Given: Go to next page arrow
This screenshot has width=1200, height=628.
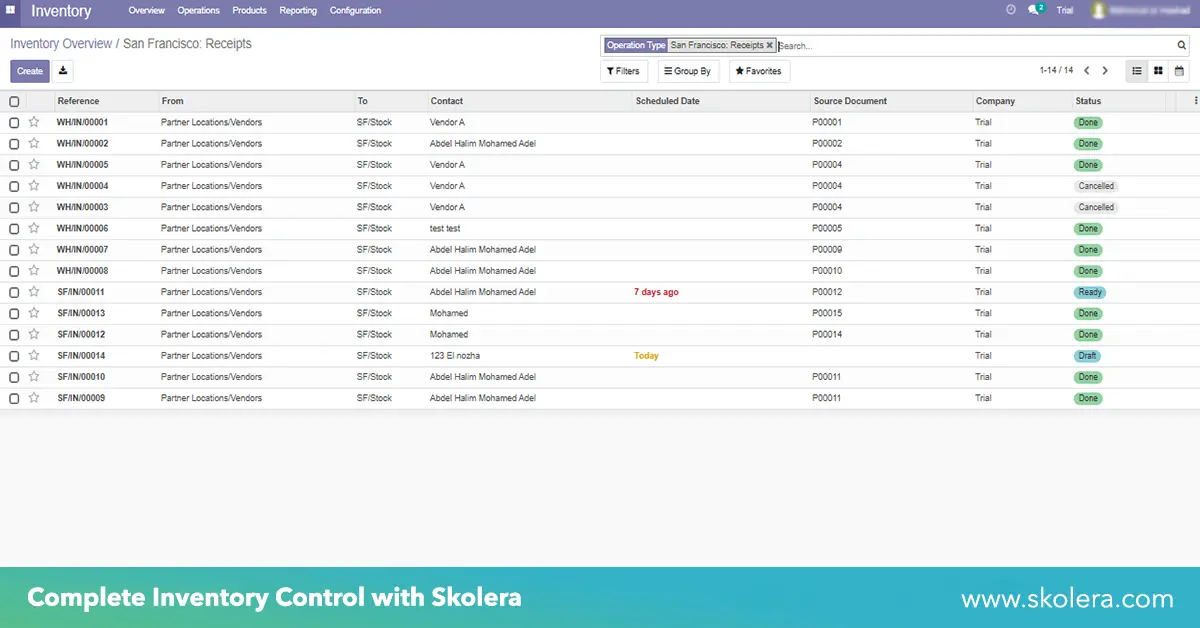Looking at the screenshot, I should [1105, 71].
